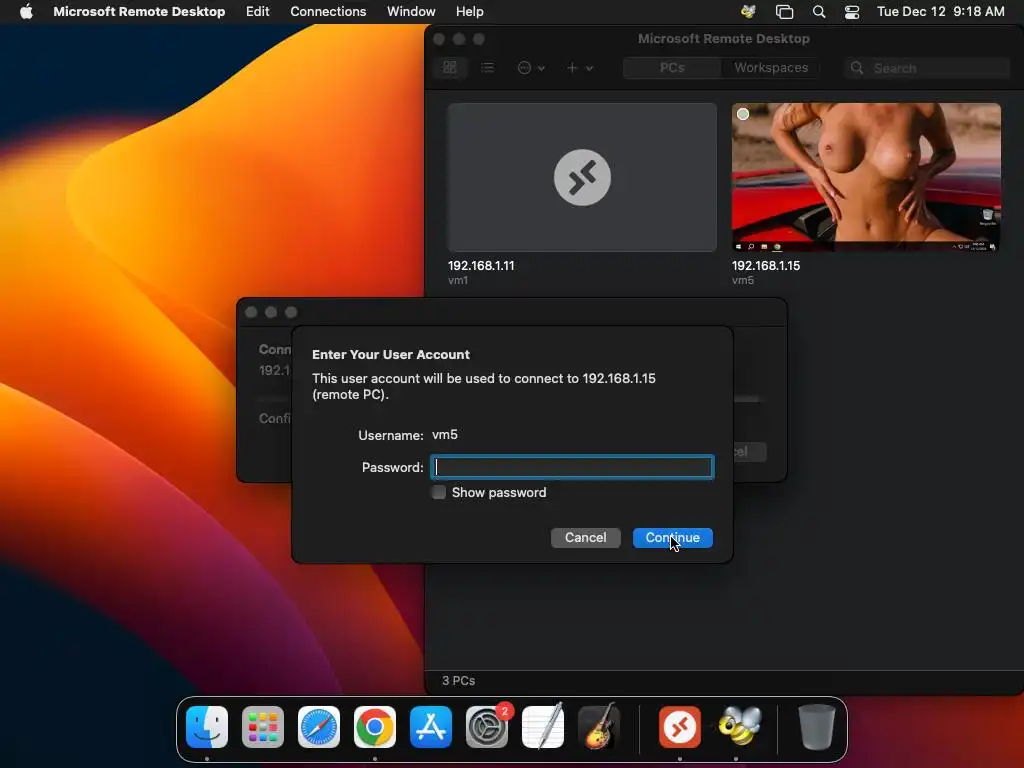Open the Apple menu
Image resolution: width=1024 pixels, height=768 pixels.
pyautogui.click(x=25, y=11)
